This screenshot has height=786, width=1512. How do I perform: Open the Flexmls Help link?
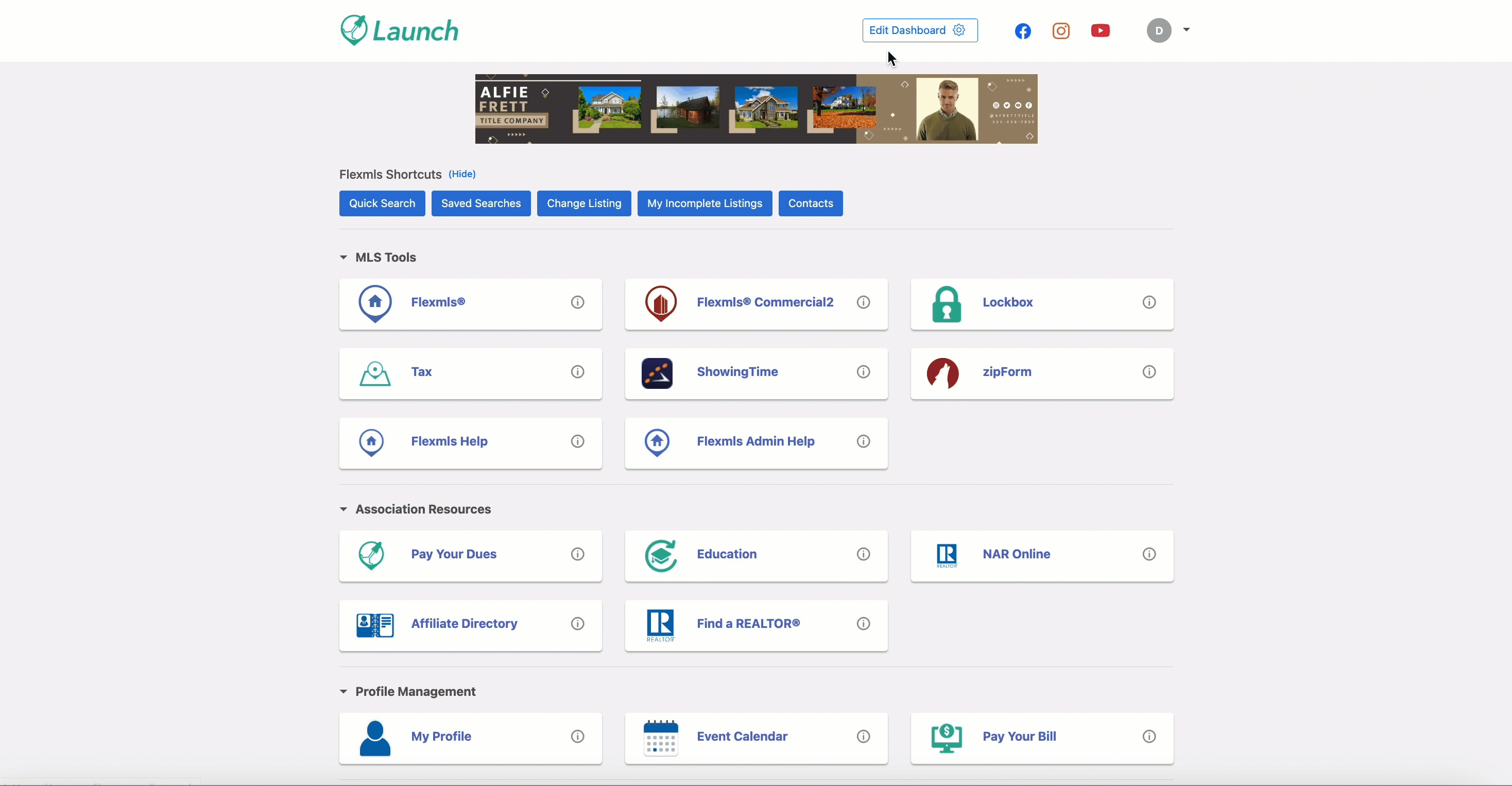click(449, 441)
